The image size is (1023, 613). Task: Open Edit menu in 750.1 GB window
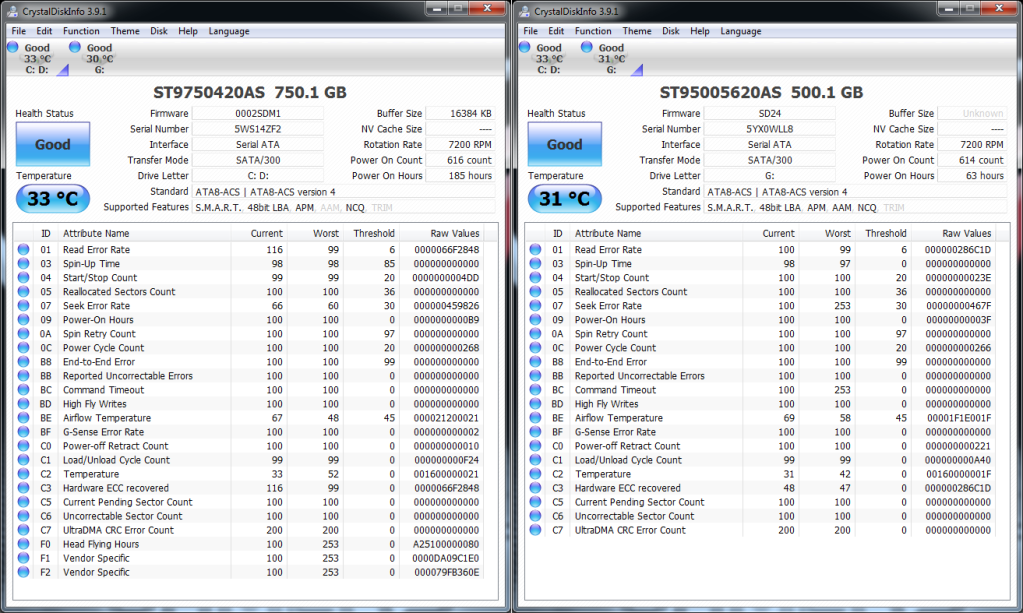[44, 31]
